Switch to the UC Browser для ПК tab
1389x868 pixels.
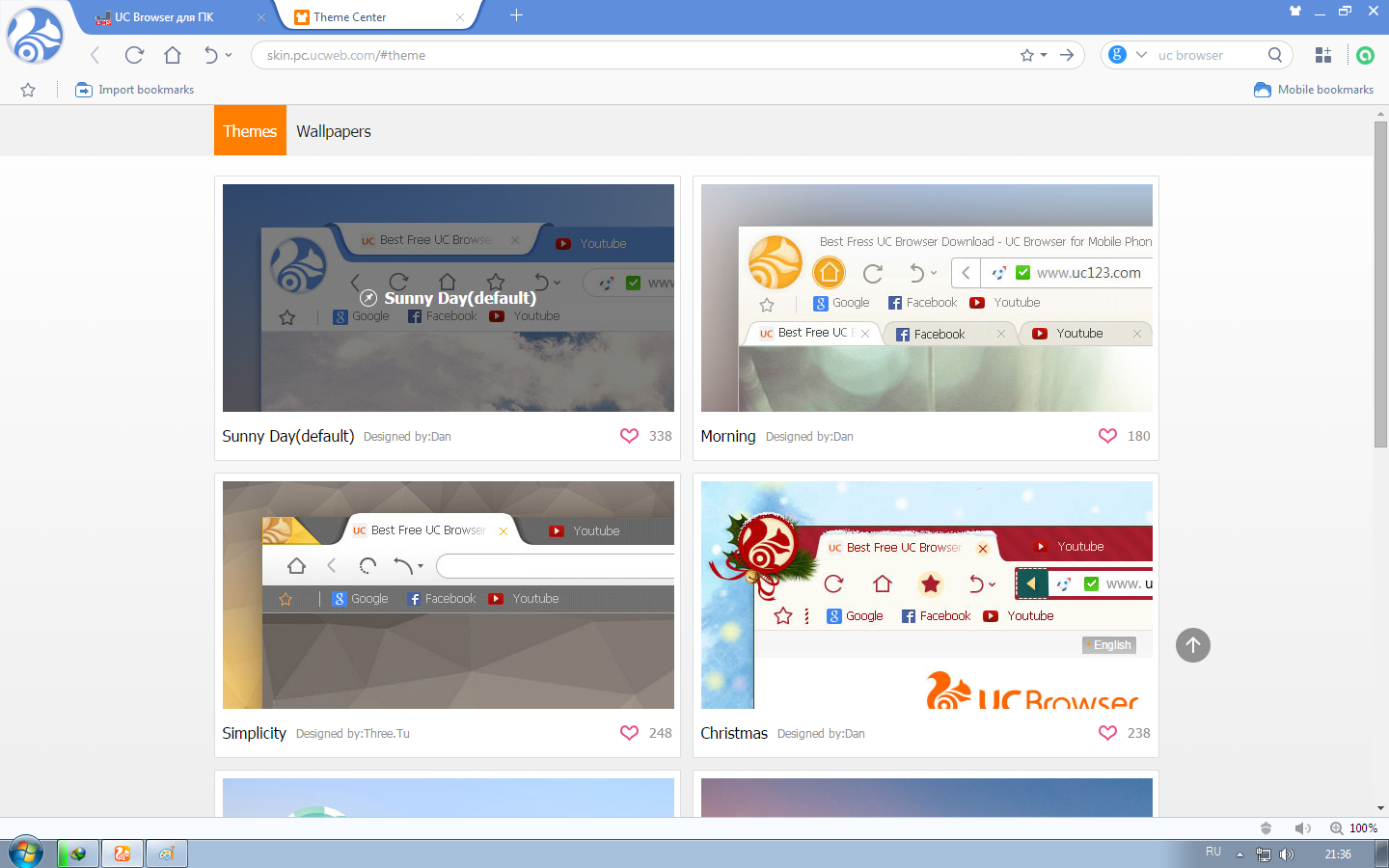(174, 17)
